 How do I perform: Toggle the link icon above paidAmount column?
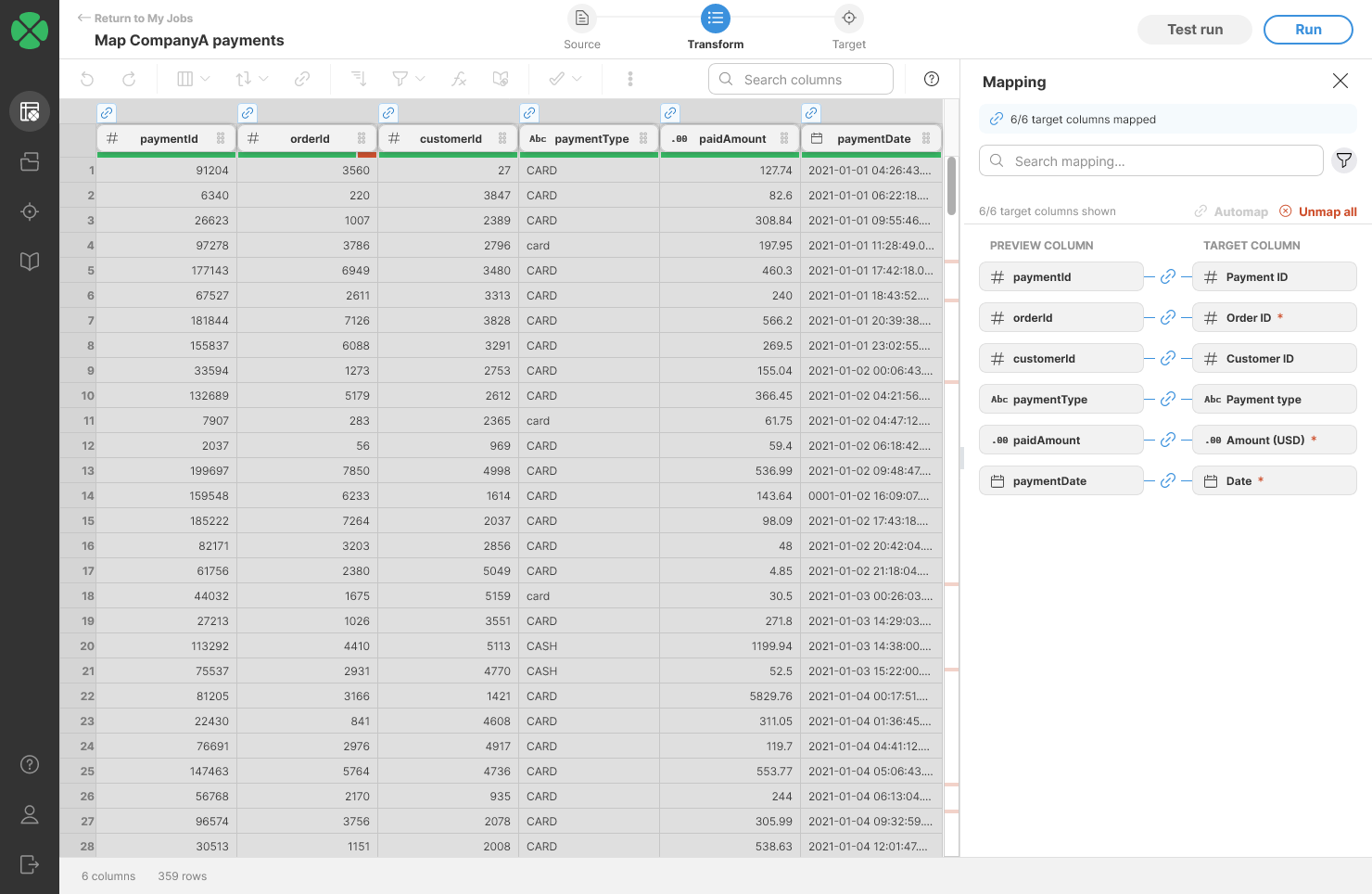(x=670, y=113)
